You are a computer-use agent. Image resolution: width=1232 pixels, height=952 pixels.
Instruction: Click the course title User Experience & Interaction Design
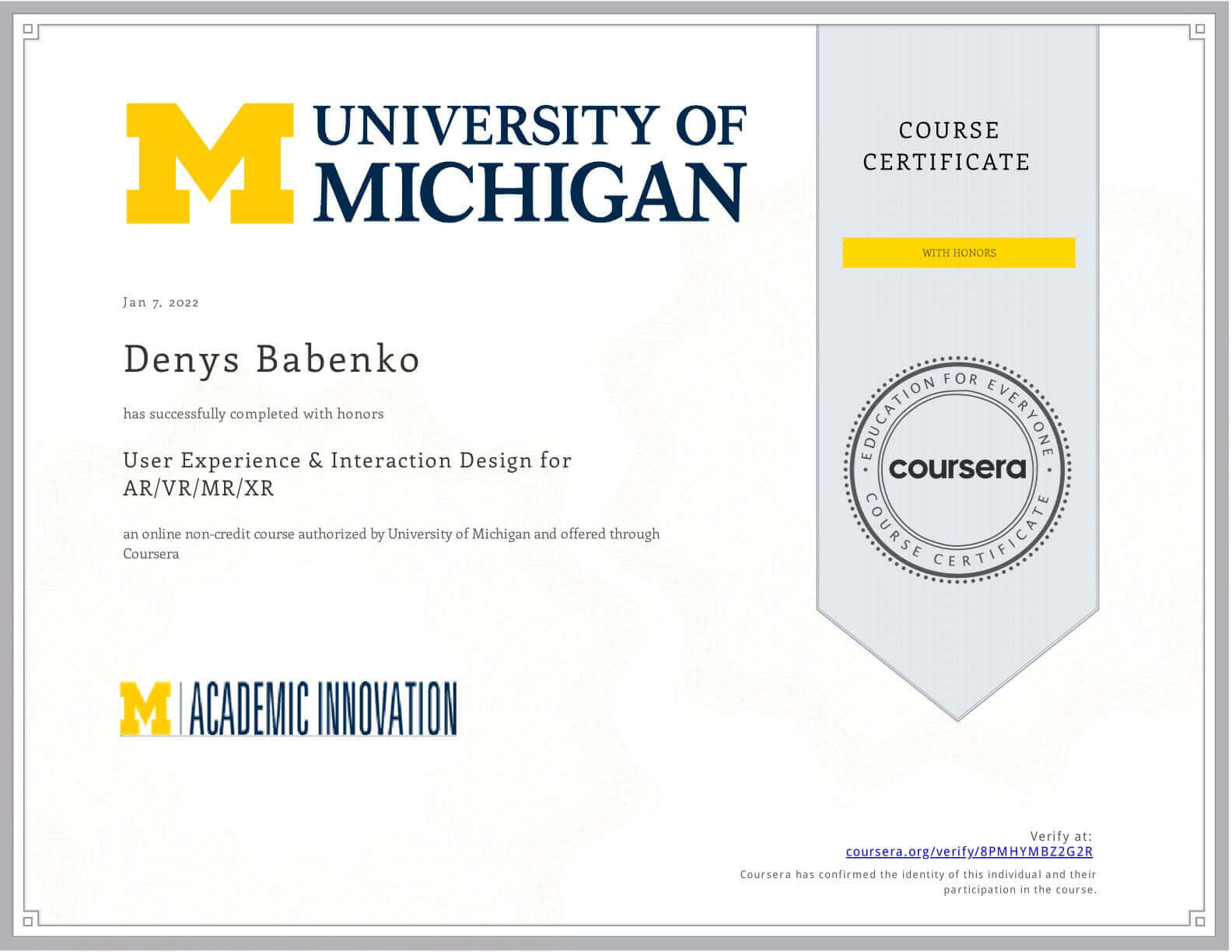coord(348,474)
